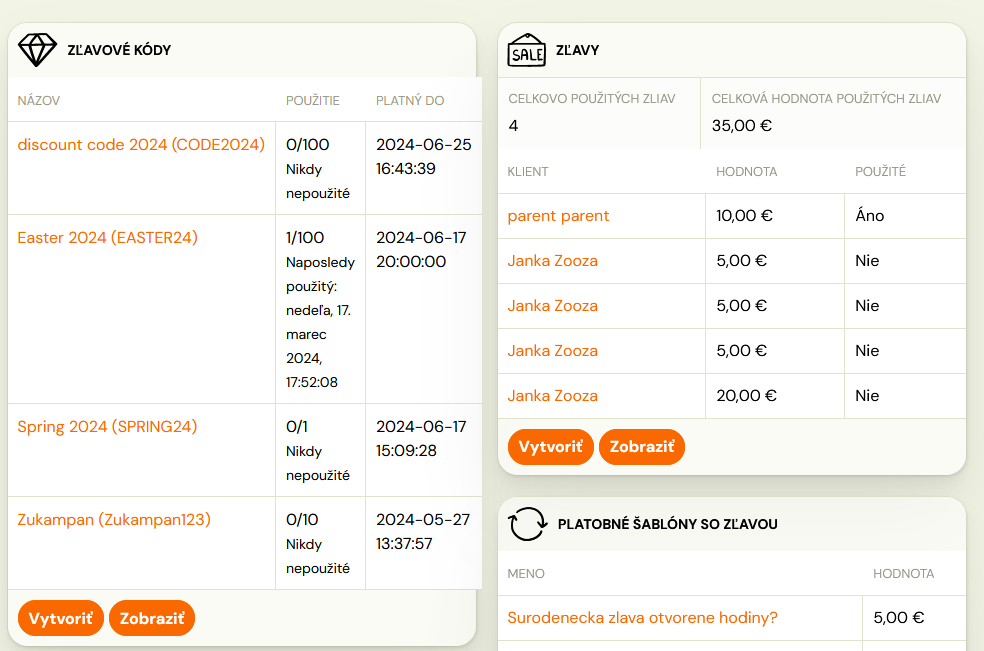Click the Platný do column header
Viewport: 984px width, 651px height.
[x=410, y=100]
